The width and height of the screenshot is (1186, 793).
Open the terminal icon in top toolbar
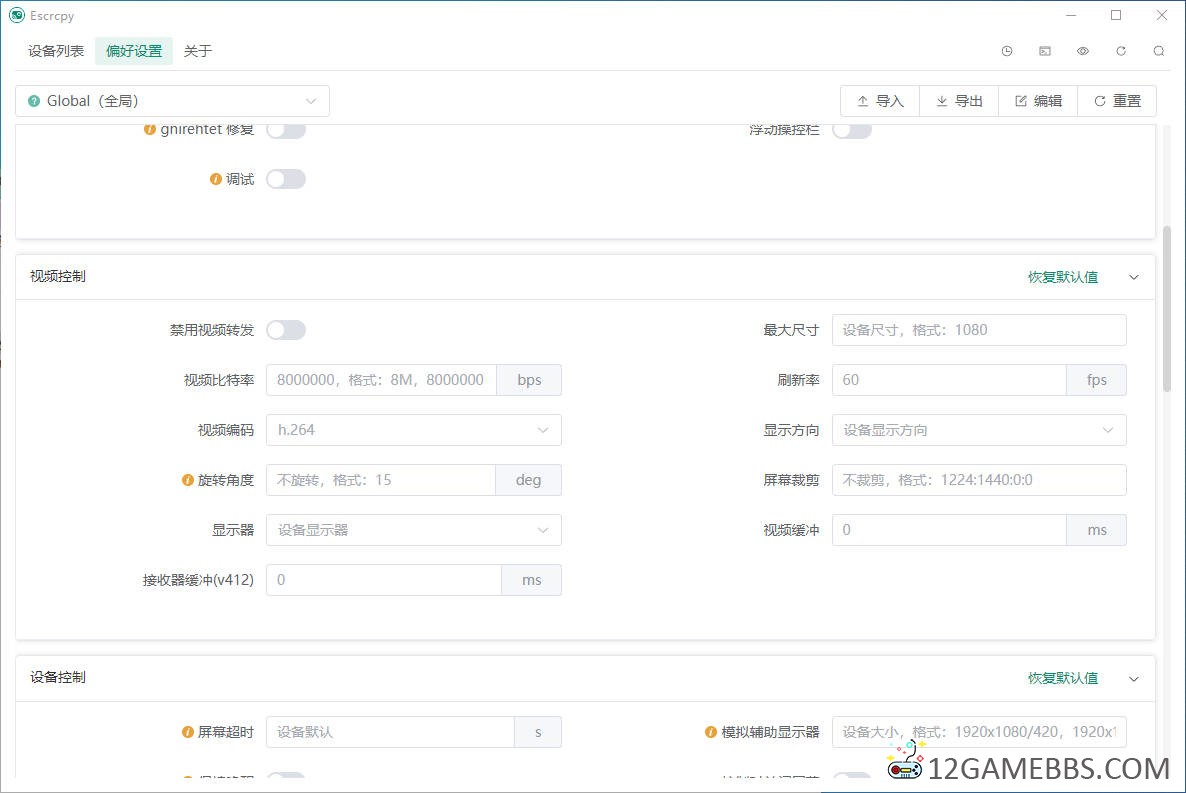pos(1045,51)
